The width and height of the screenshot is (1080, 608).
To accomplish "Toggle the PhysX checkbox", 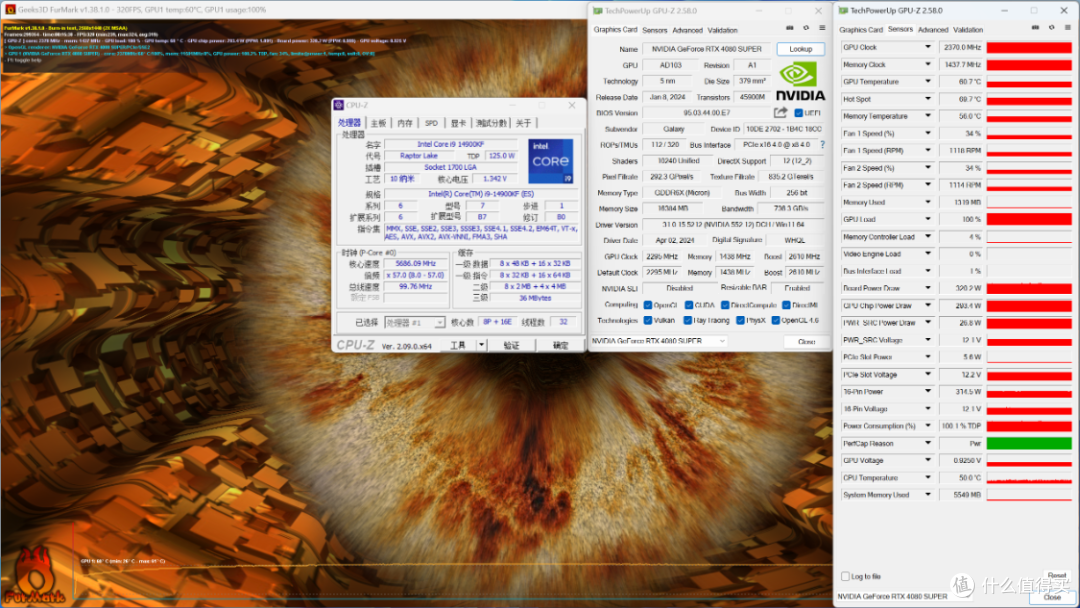I will pyautogui.click(x=740, y=320).
